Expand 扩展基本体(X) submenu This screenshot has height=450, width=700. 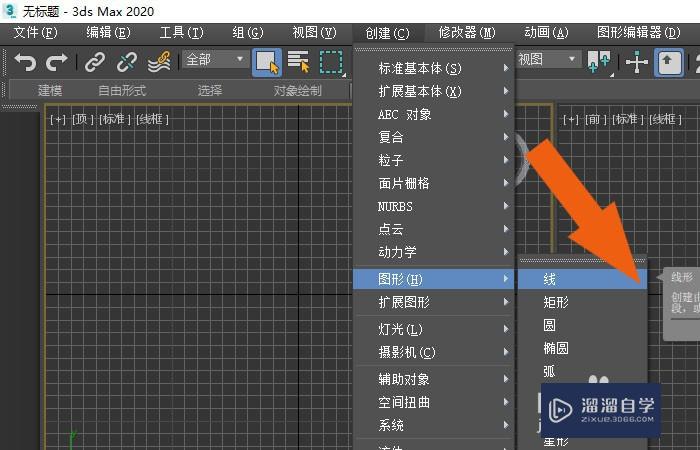pos(433,91)
